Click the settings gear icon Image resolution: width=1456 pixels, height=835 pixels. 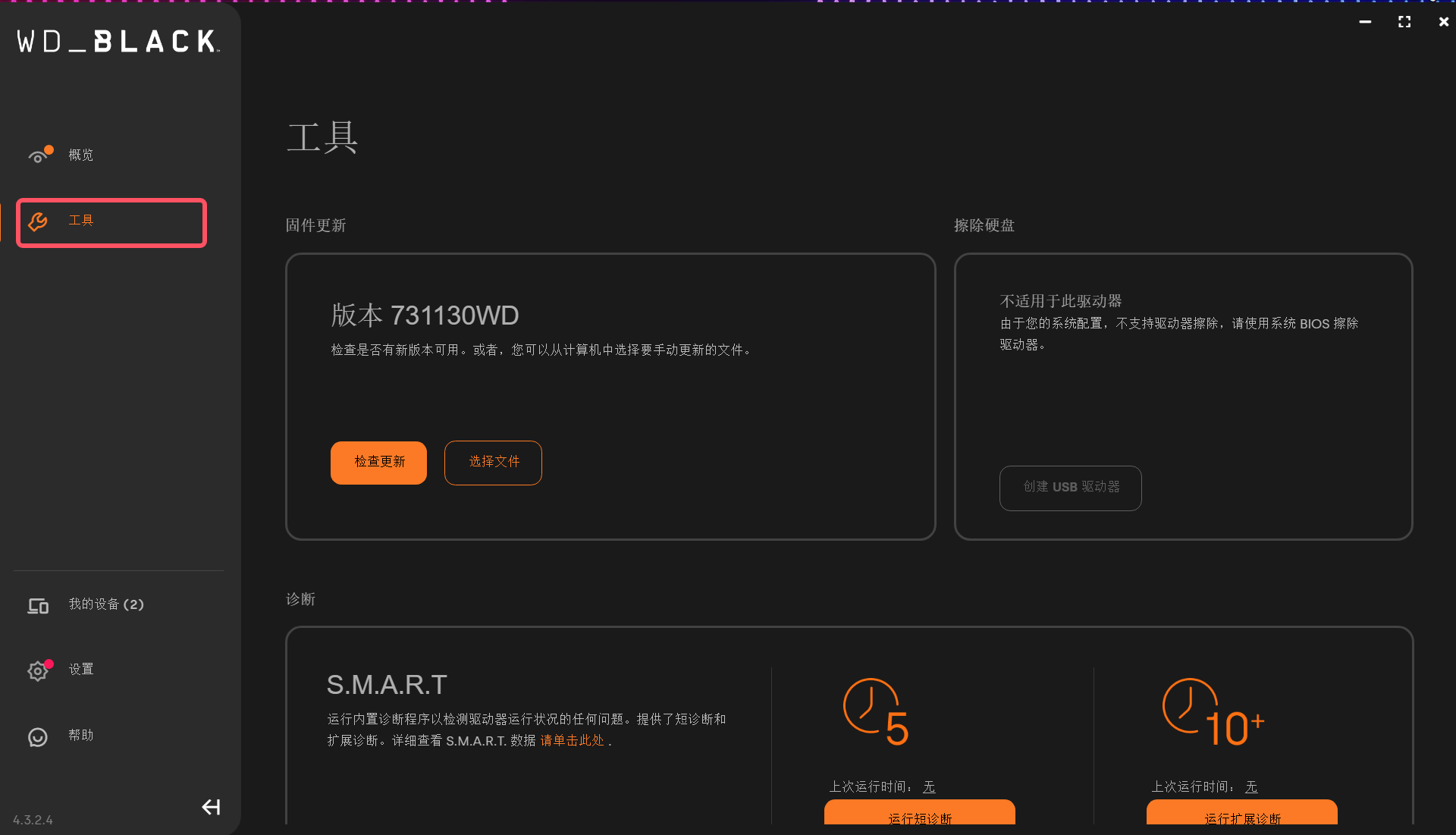coord(38,670)
